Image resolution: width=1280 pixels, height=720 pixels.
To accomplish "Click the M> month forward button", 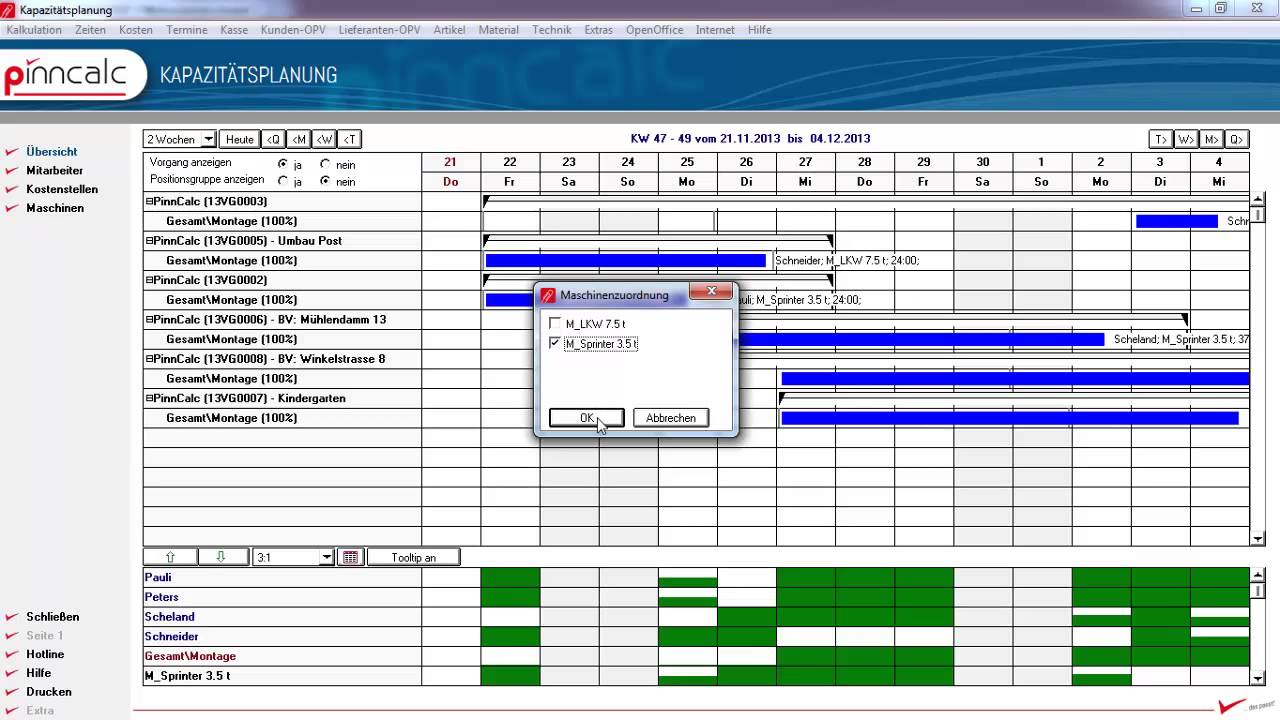I will pyautogui.click(x=1211, y=139).
